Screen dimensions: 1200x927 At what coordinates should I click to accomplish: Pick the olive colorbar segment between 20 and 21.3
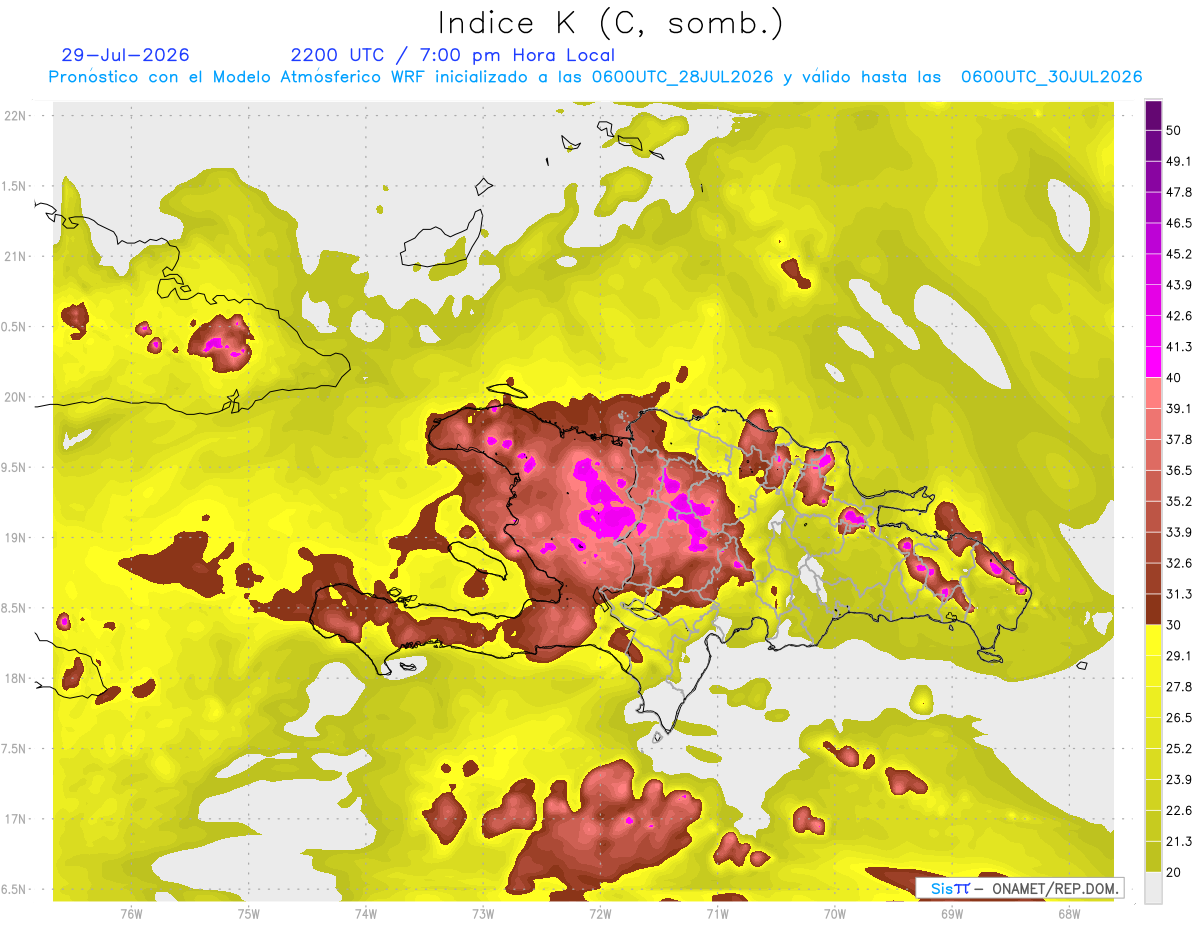(x=1153, y=857)
